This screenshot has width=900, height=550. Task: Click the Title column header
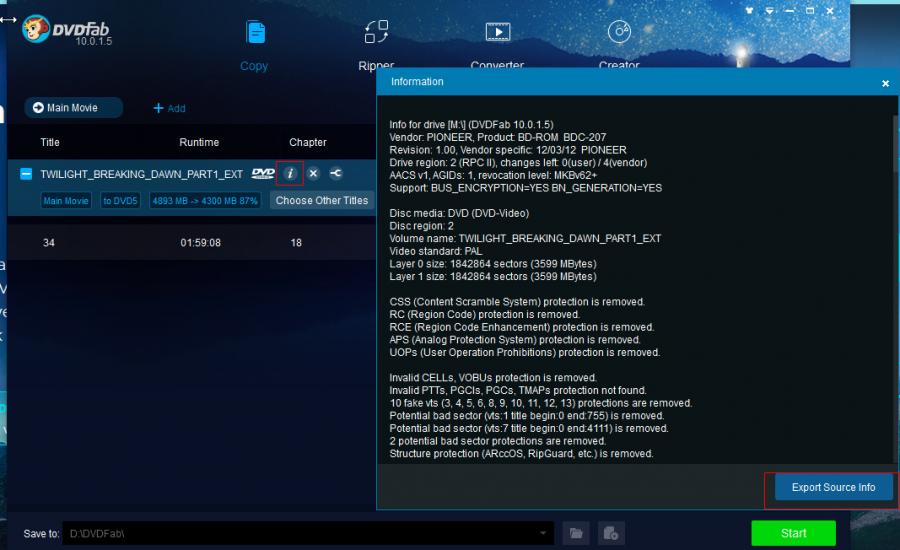coord(50,142)
